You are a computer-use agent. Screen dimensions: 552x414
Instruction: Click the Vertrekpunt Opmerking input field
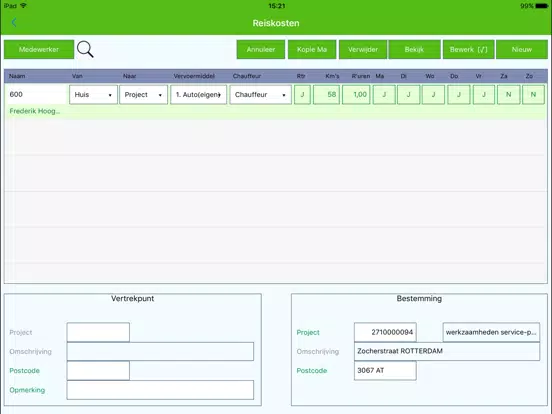coord(160,390)
